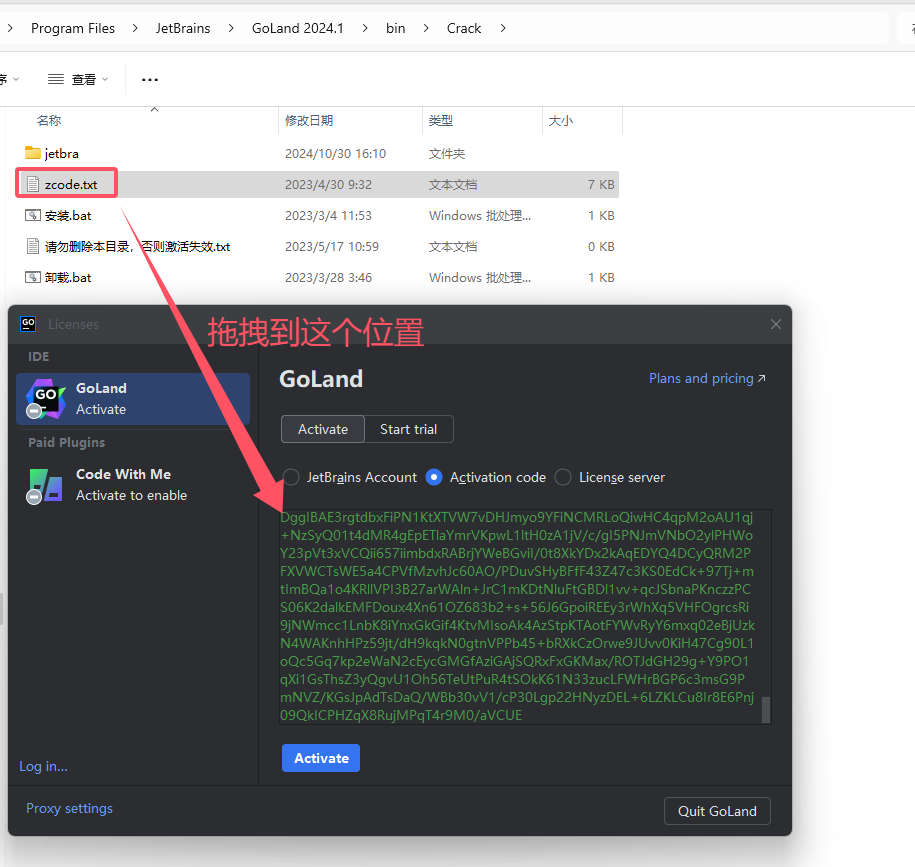The image size is (915, 867).
Task: Click the blue Activate button
Action: click(321, 758)
